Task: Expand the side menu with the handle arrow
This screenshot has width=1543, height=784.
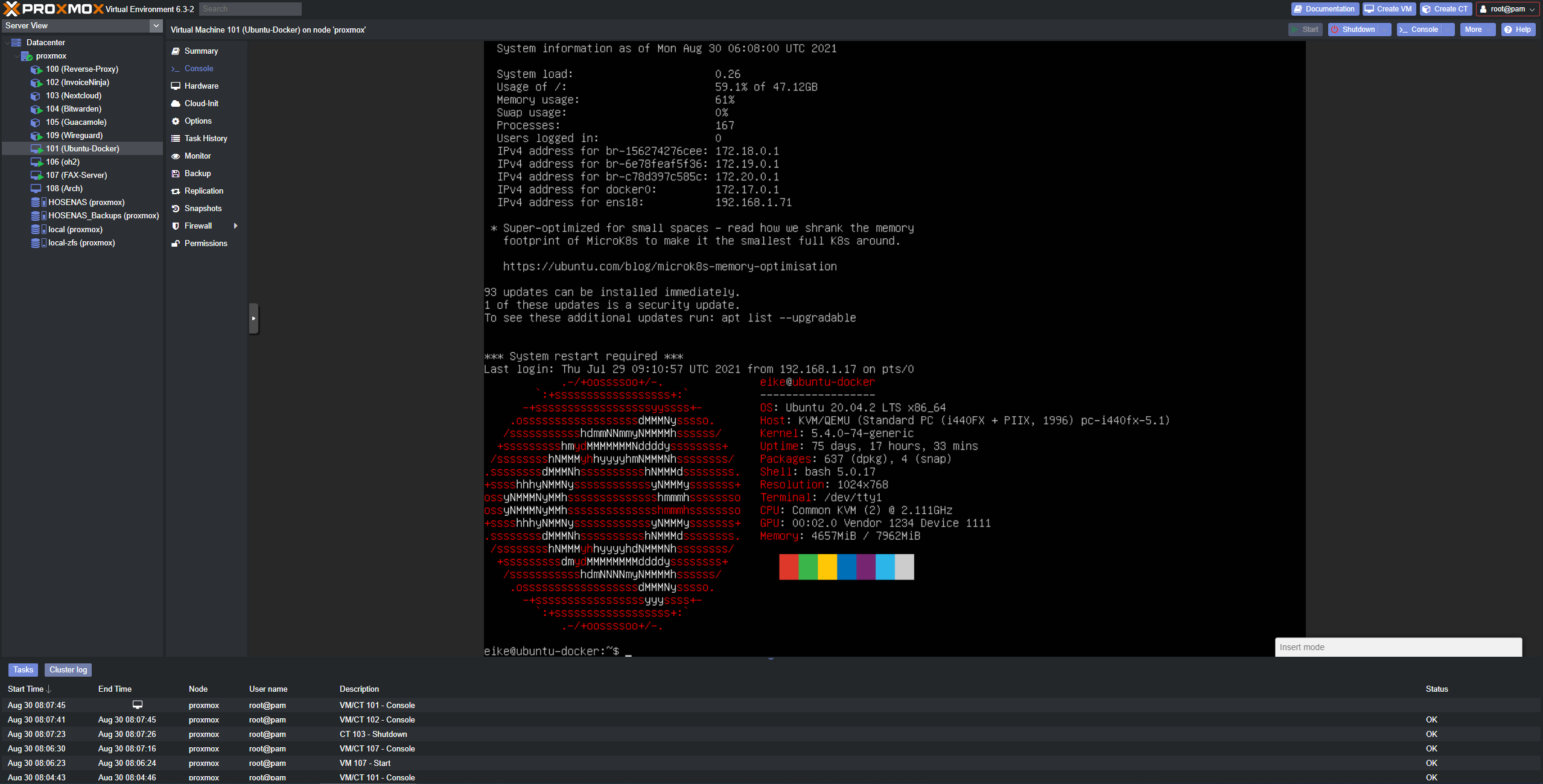Action: pos(253,318)
